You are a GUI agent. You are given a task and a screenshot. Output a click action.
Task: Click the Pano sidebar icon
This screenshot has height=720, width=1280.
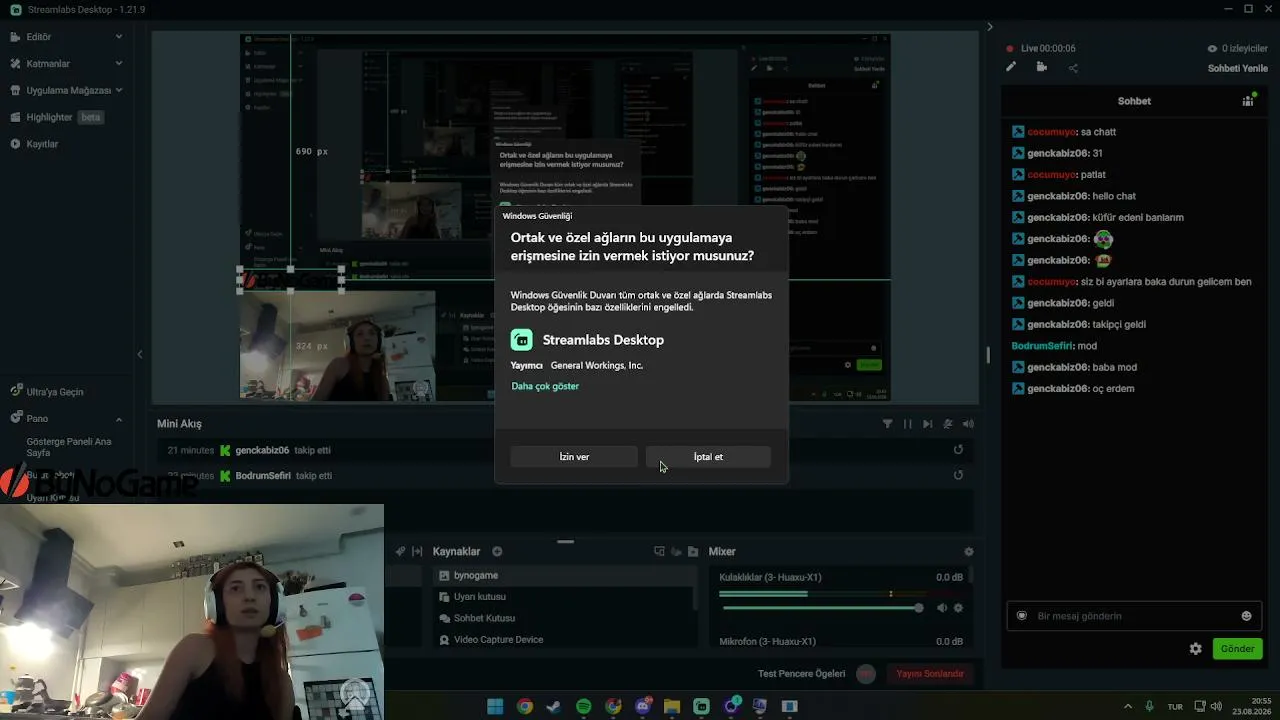(x=16, y=419)
